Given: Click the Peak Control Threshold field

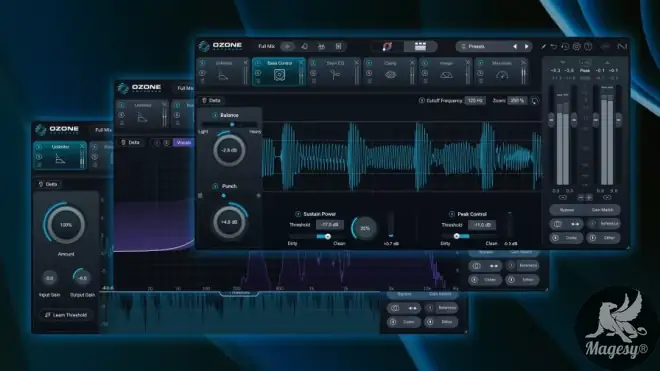Looking at the screenshot, I should click(482, 225).
